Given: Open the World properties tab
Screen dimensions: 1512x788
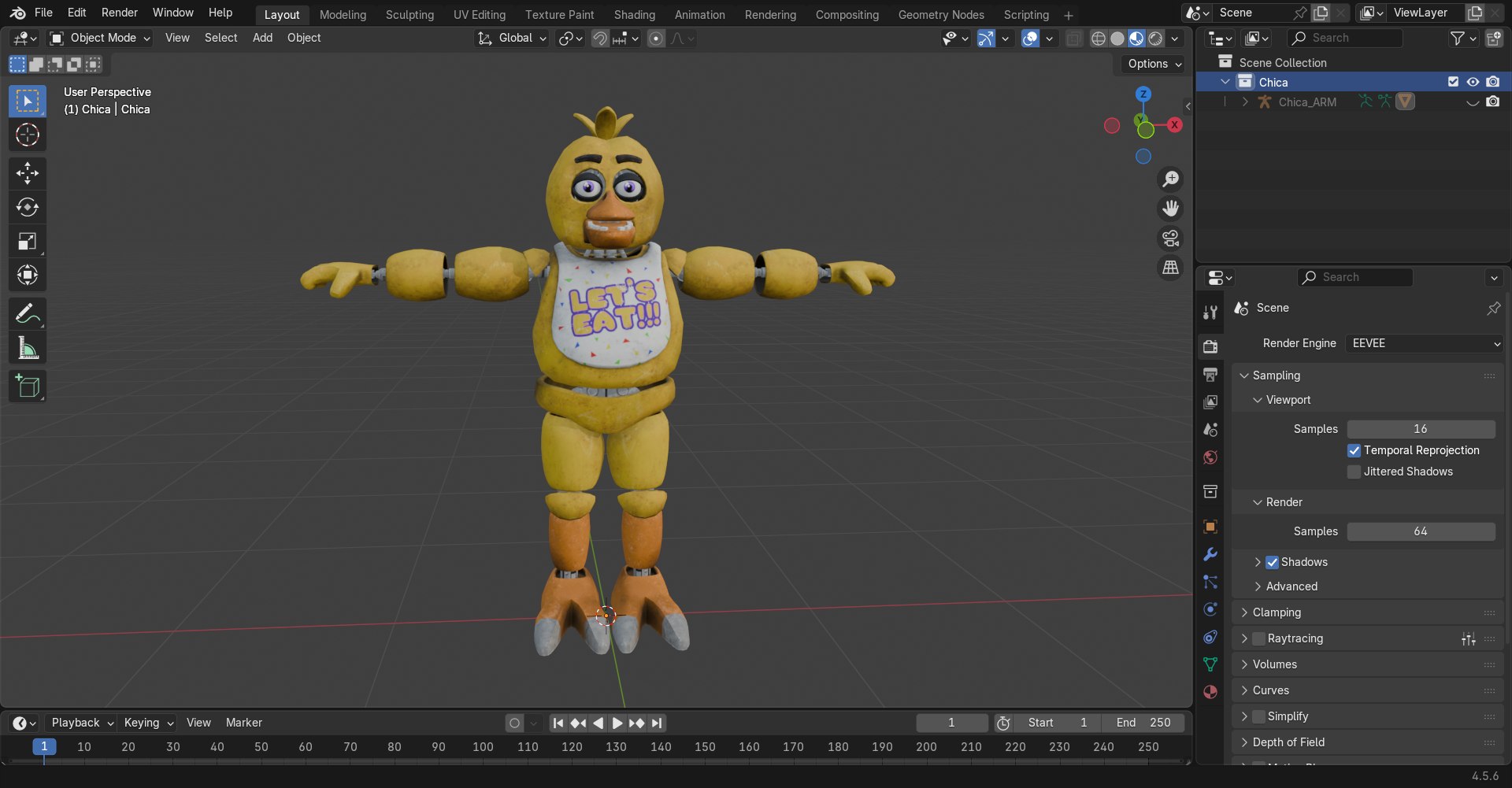Looking at the screenshot, I should click(x=1210, y=457).
